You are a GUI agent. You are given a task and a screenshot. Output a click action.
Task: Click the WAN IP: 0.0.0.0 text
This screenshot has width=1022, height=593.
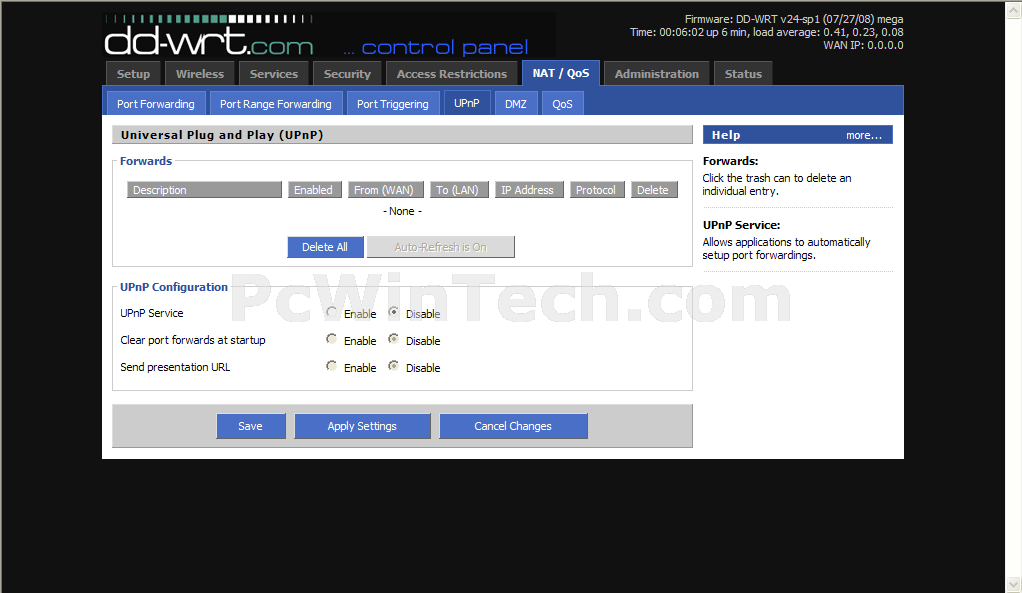pos(863,45)
